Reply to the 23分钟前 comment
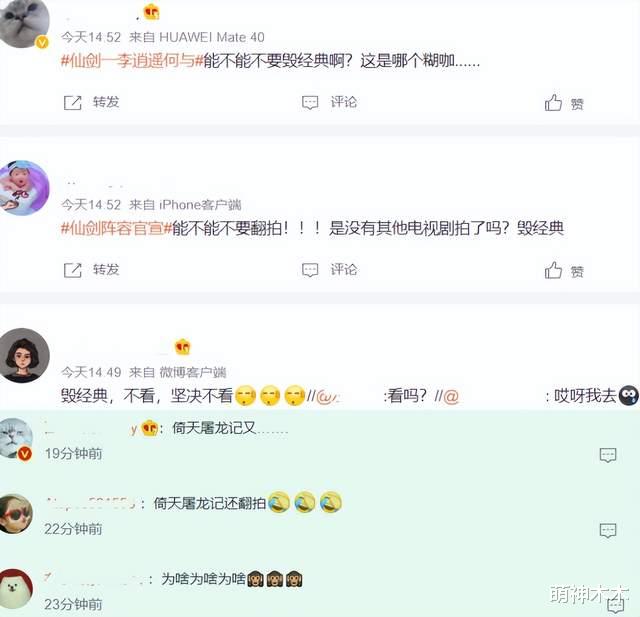This screenshot has height=617, width=640. tap(616, 606)
